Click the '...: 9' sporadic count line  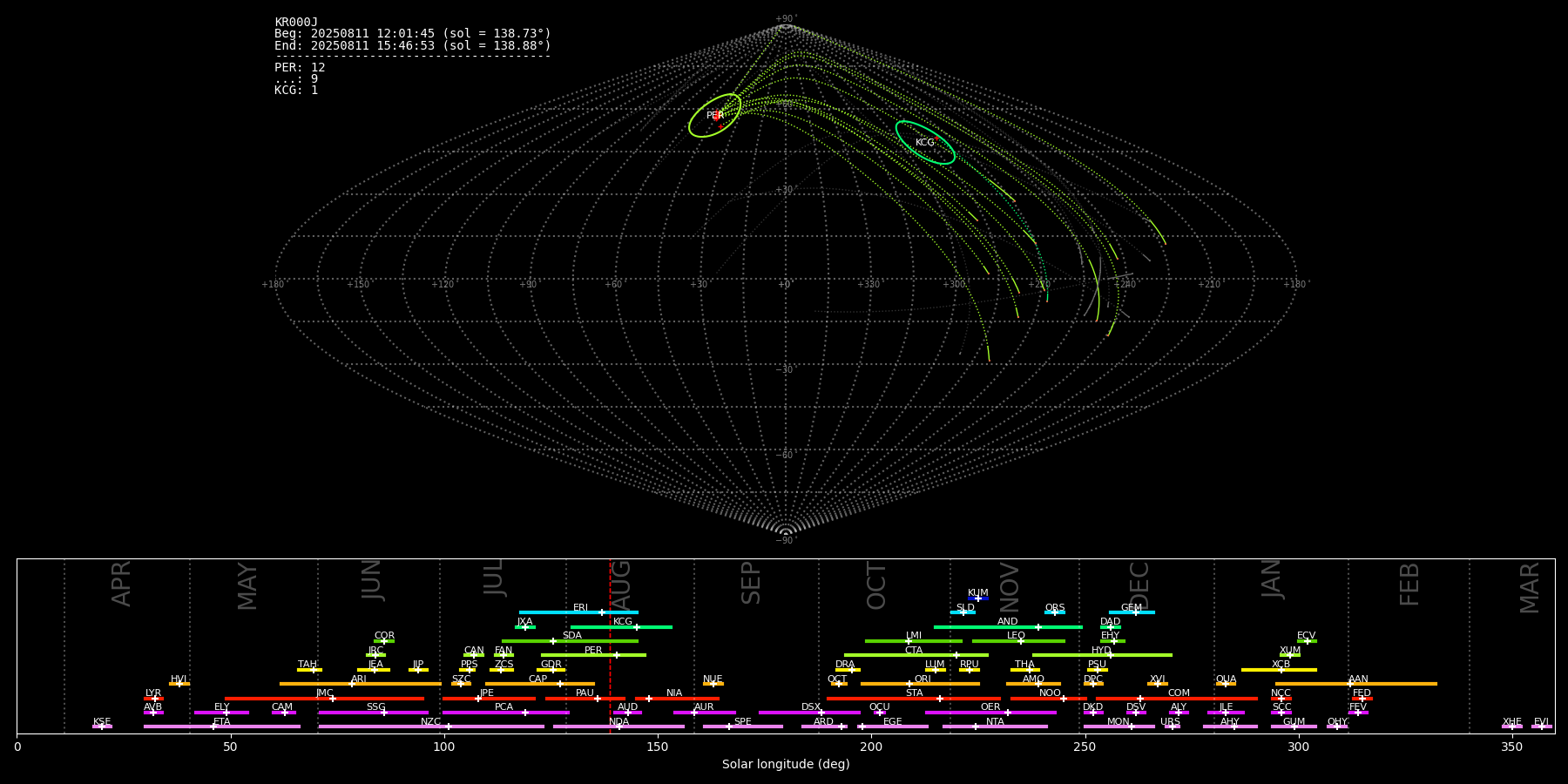pyautogui.click(x=296, y=79)
